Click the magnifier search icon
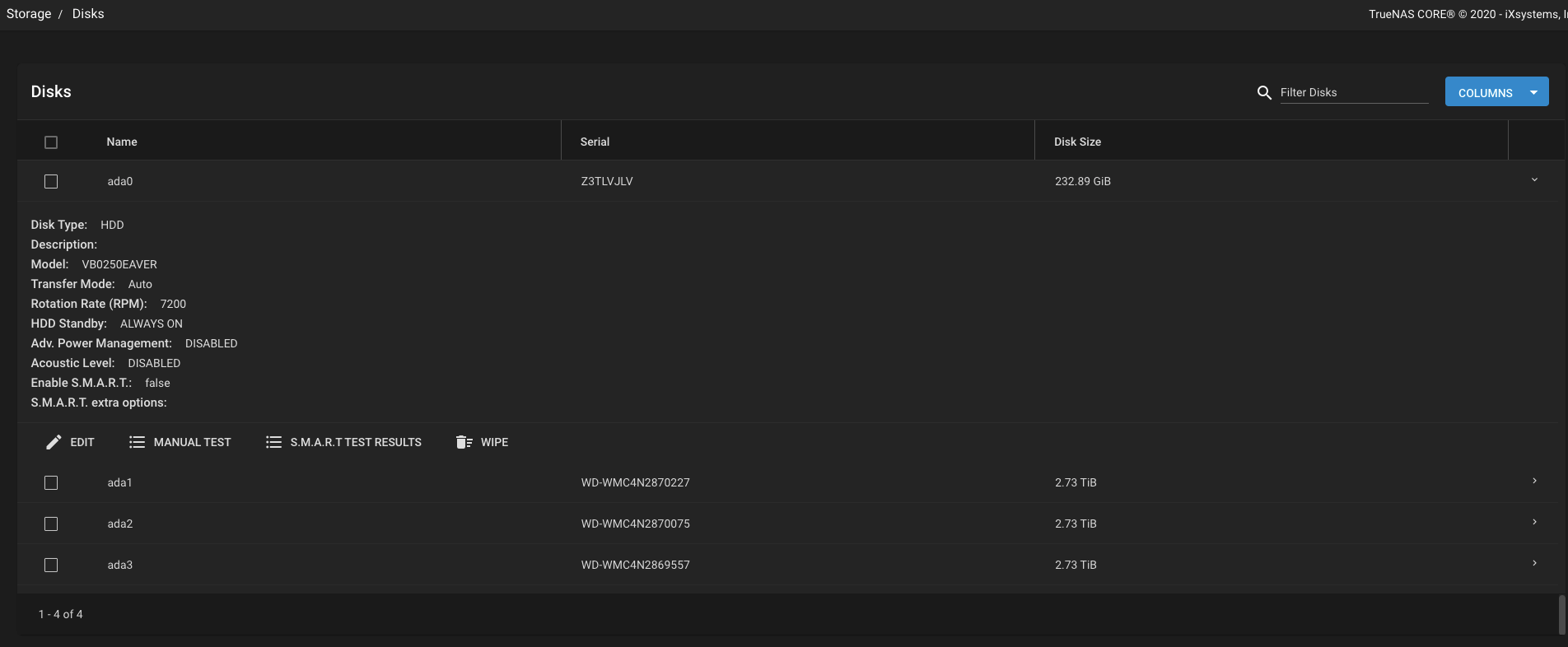 click(x=1264, y=93)
